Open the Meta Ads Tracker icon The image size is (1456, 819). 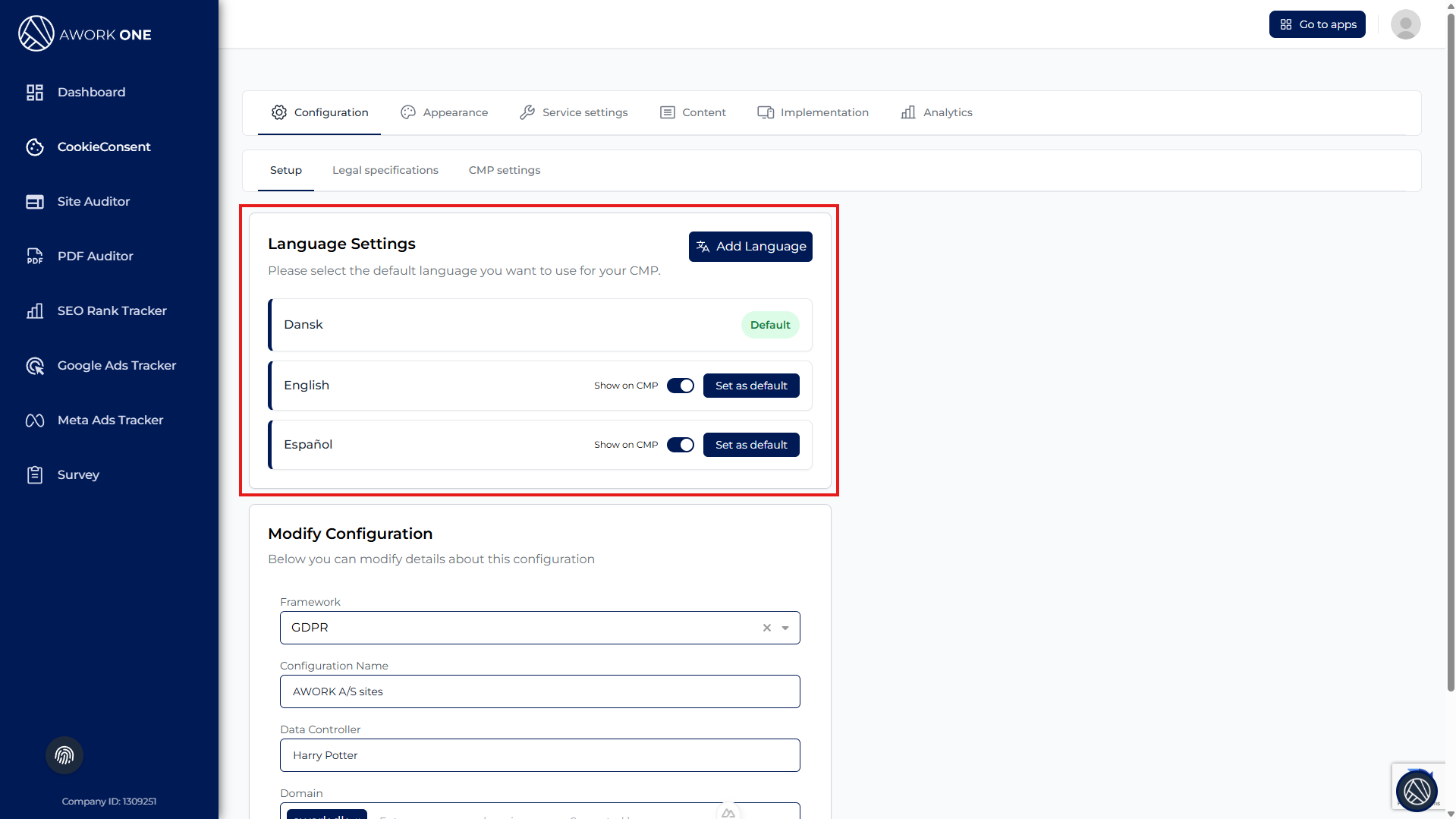35,421
